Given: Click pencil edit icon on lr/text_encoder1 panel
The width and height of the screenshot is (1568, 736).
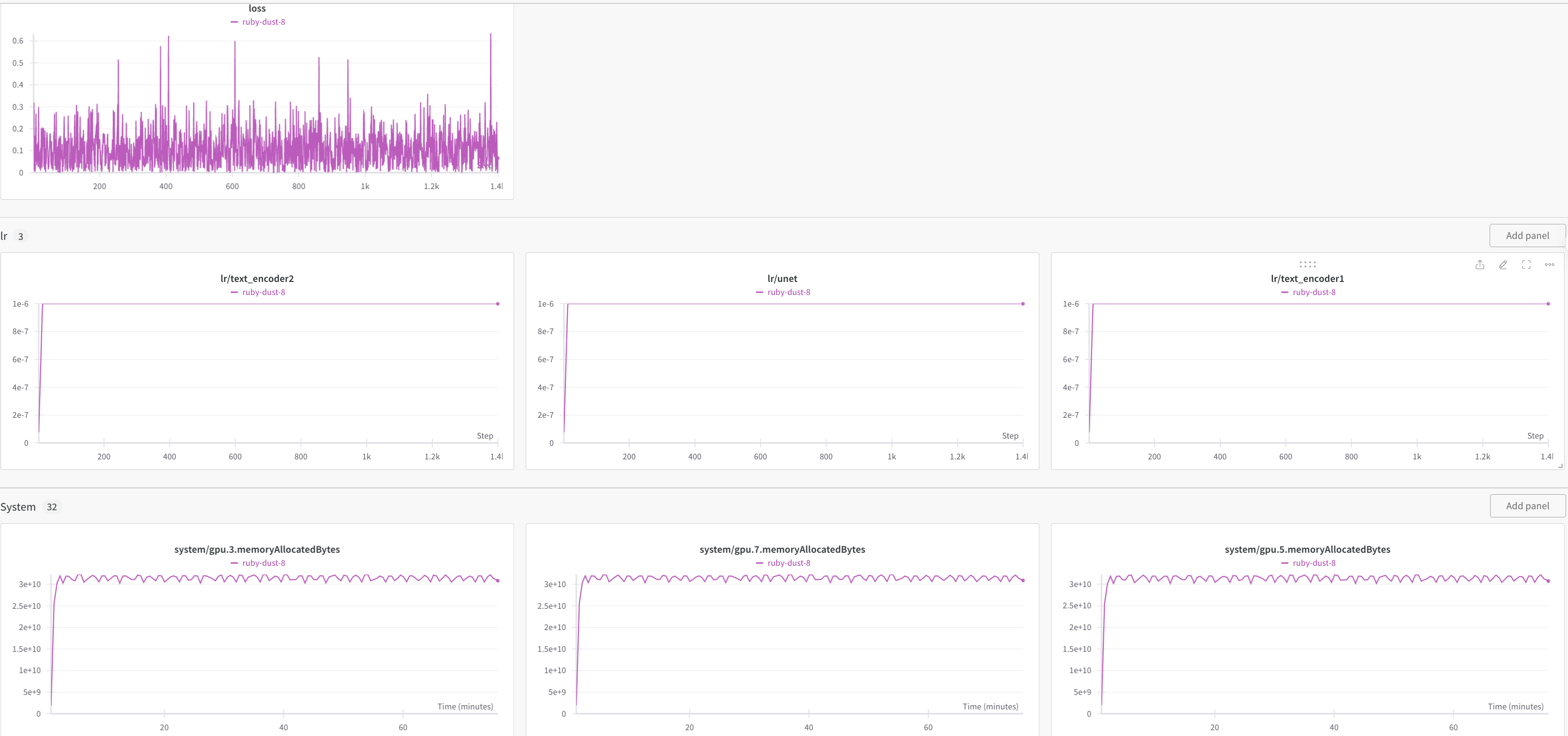Looking at the screenshot, I should [x=1503, y=265].
